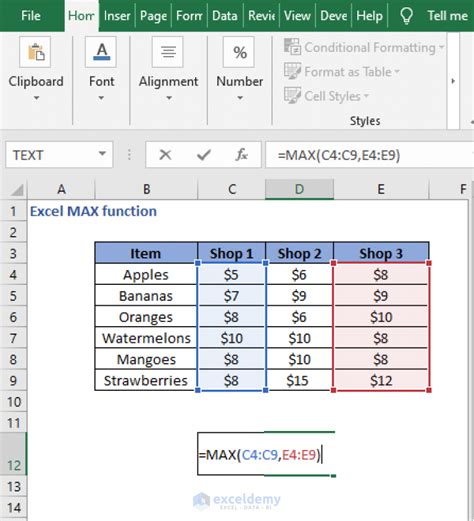Select the Oranges cell
The height and width of the screenshot is (521, 474).
(146, 317)
